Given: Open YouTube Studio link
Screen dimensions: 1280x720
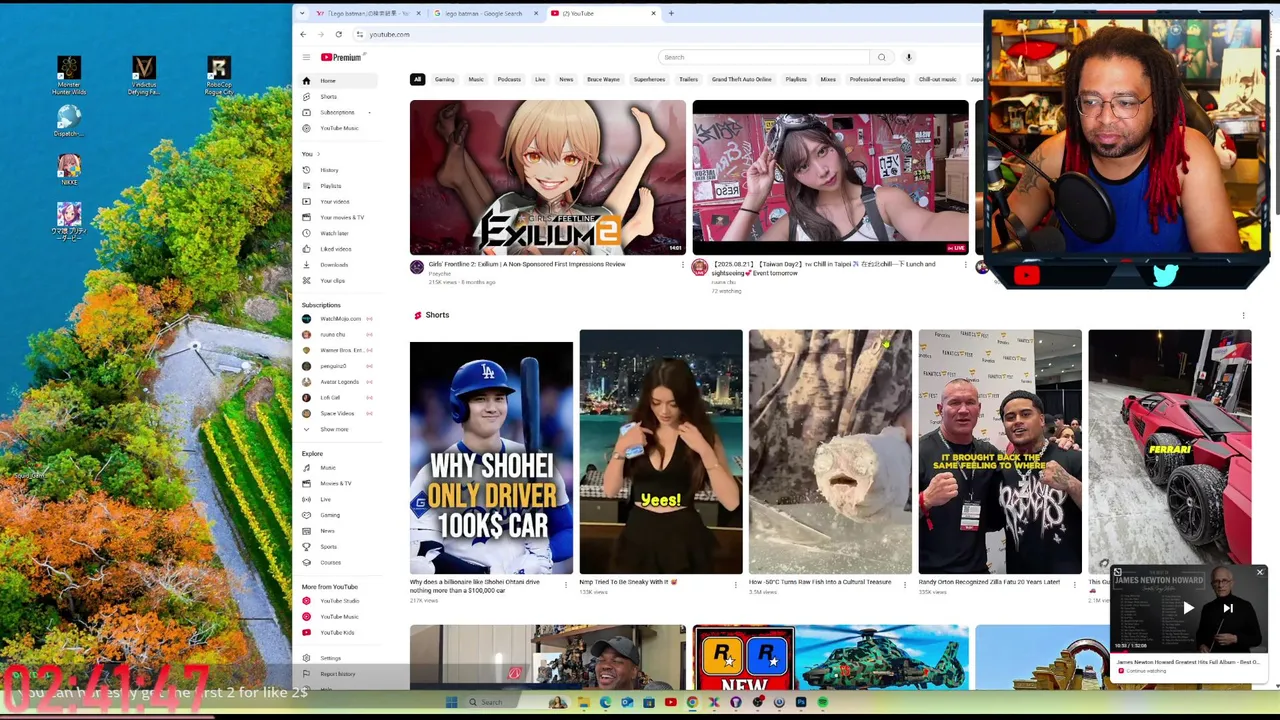Looking at the screenshot, I should [x=338, y=601].
